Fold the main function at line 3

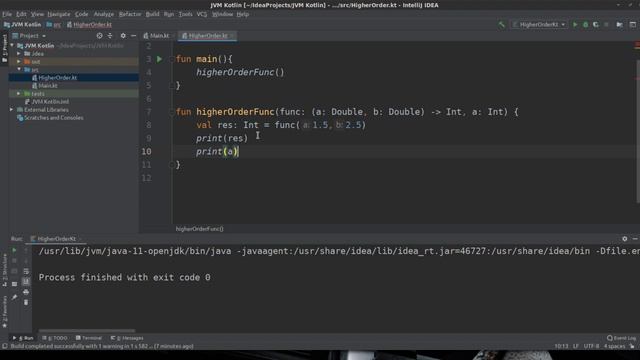[x=172, y=59]
